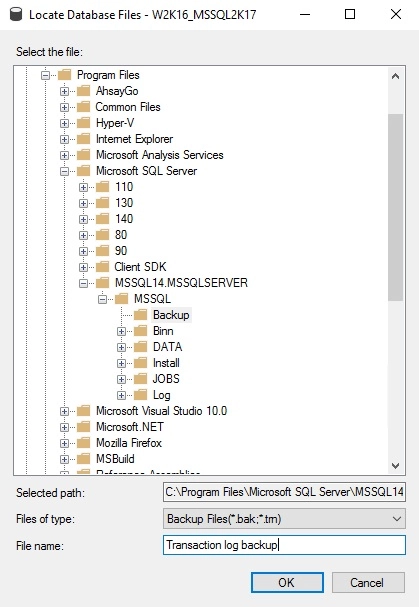Open the Files of type dropdown
The height and width of the screenshot is (607, 419).
click(284, 519)
